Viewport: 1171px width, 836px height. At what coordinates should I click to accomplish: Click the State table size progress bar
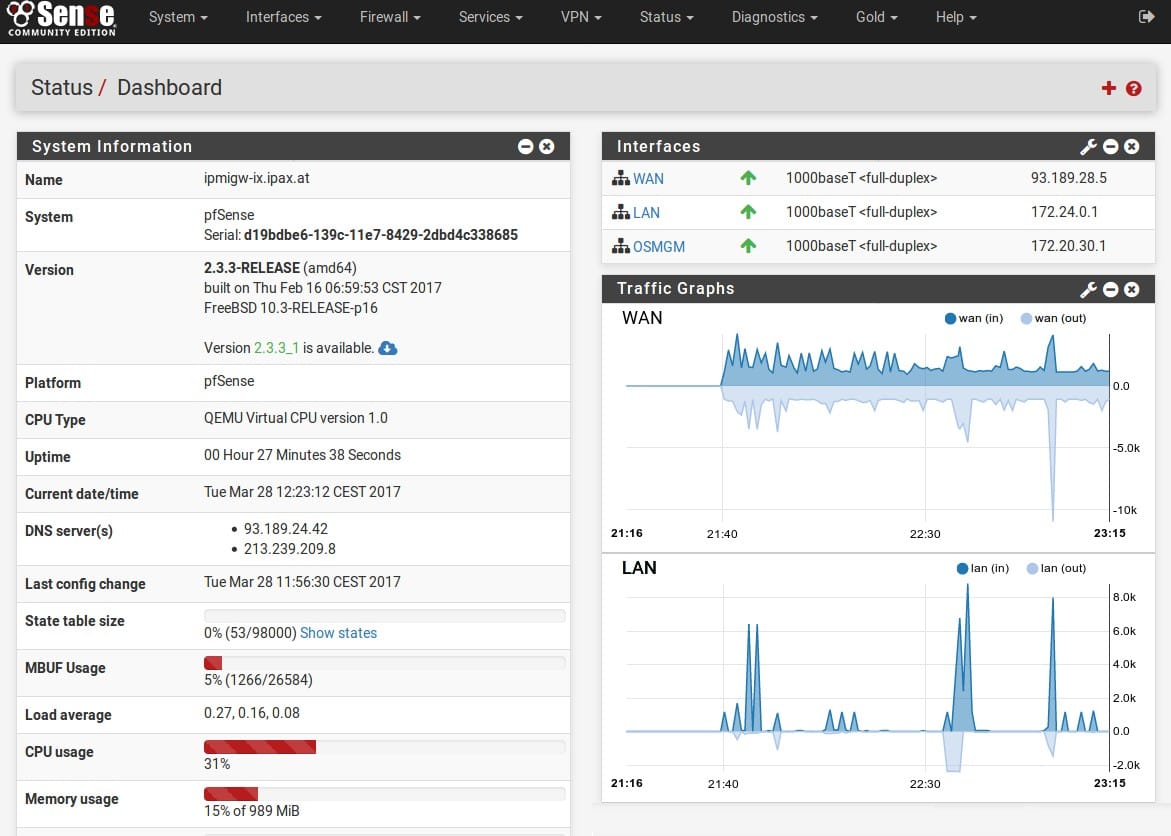click(385, 616)
